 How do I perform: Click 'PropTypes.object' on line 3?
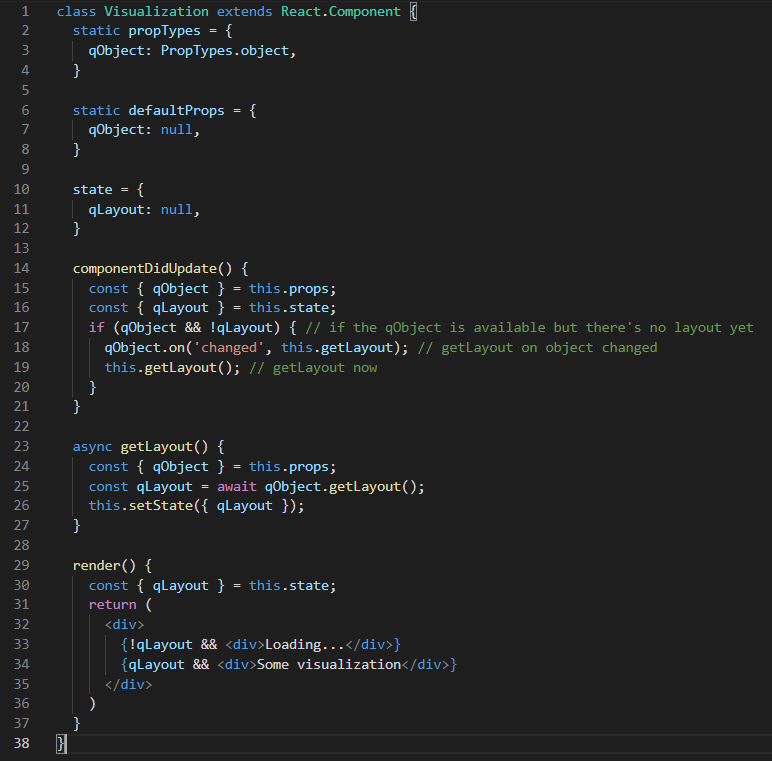225,51
